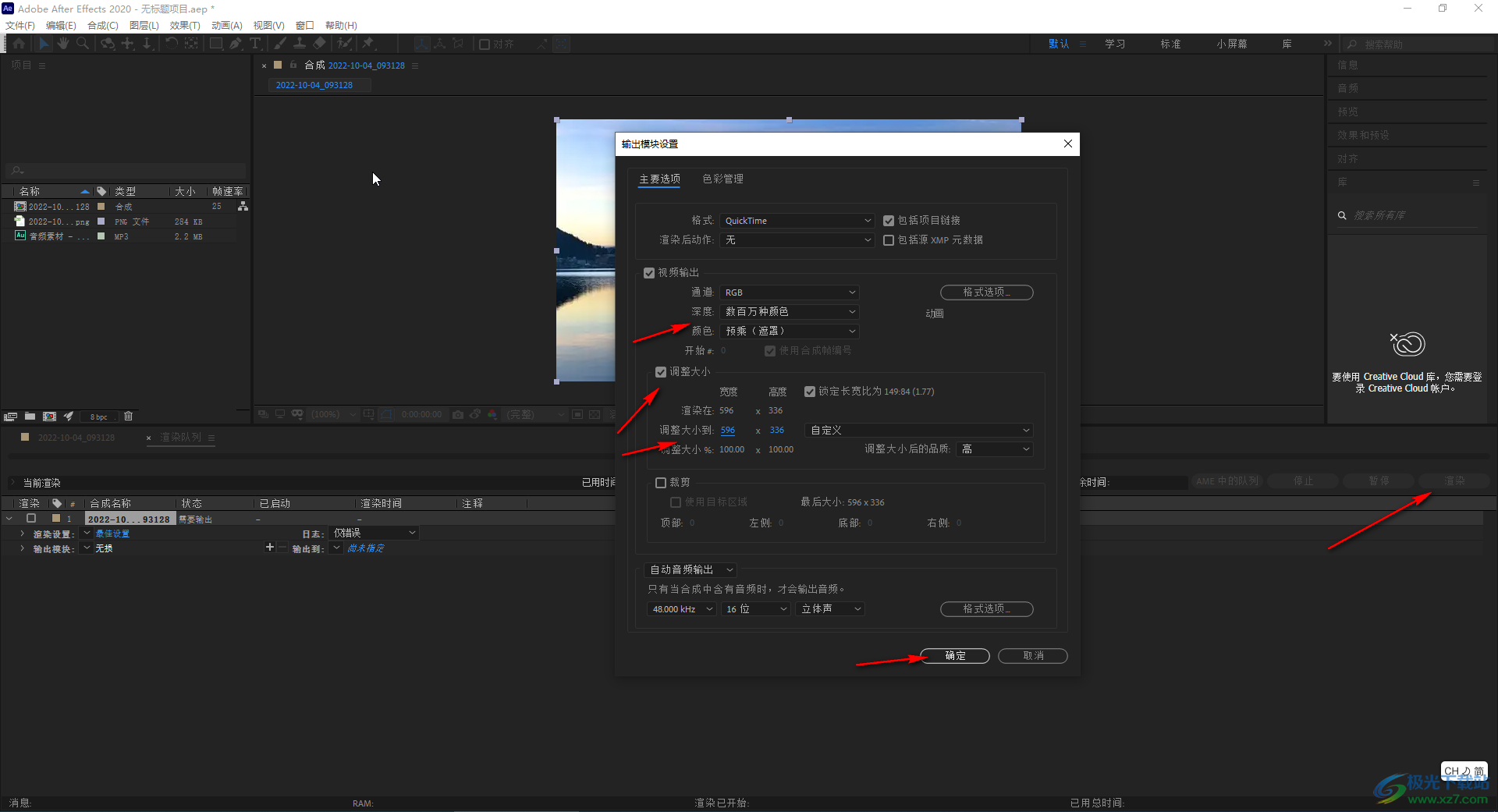This screenshot has height=812, width=1498.
Task: Click the 尚未指定 output destination link
Action: tap(365, 548)
